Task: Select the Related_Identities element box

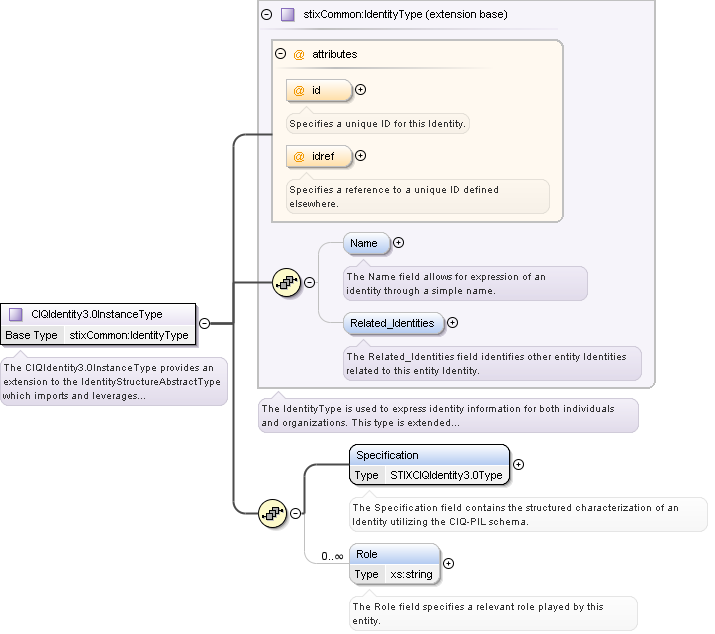Action: [x=391, y=323]
